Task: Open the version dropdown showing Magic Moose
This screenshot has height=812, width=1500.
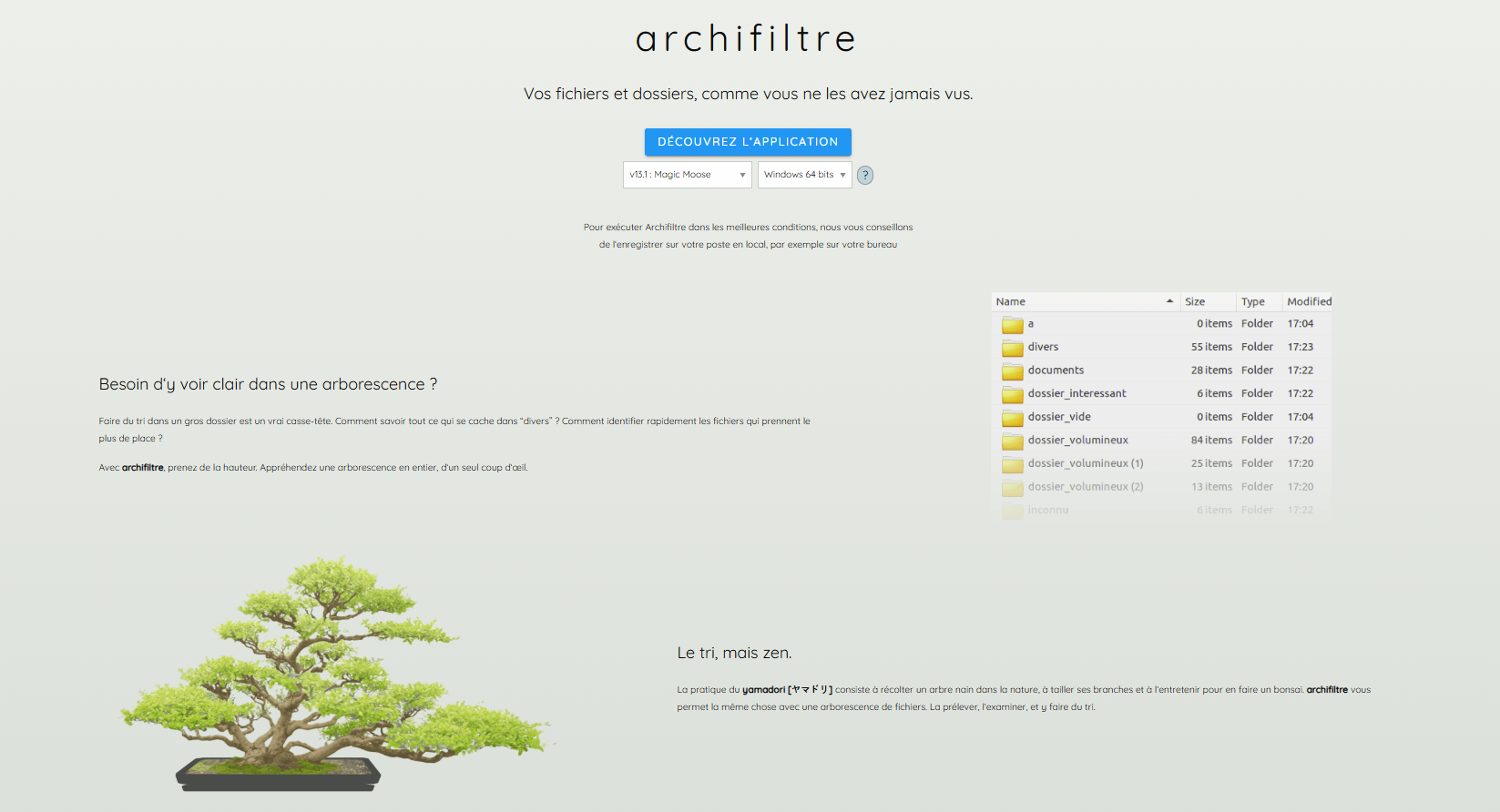Action: 687,175
